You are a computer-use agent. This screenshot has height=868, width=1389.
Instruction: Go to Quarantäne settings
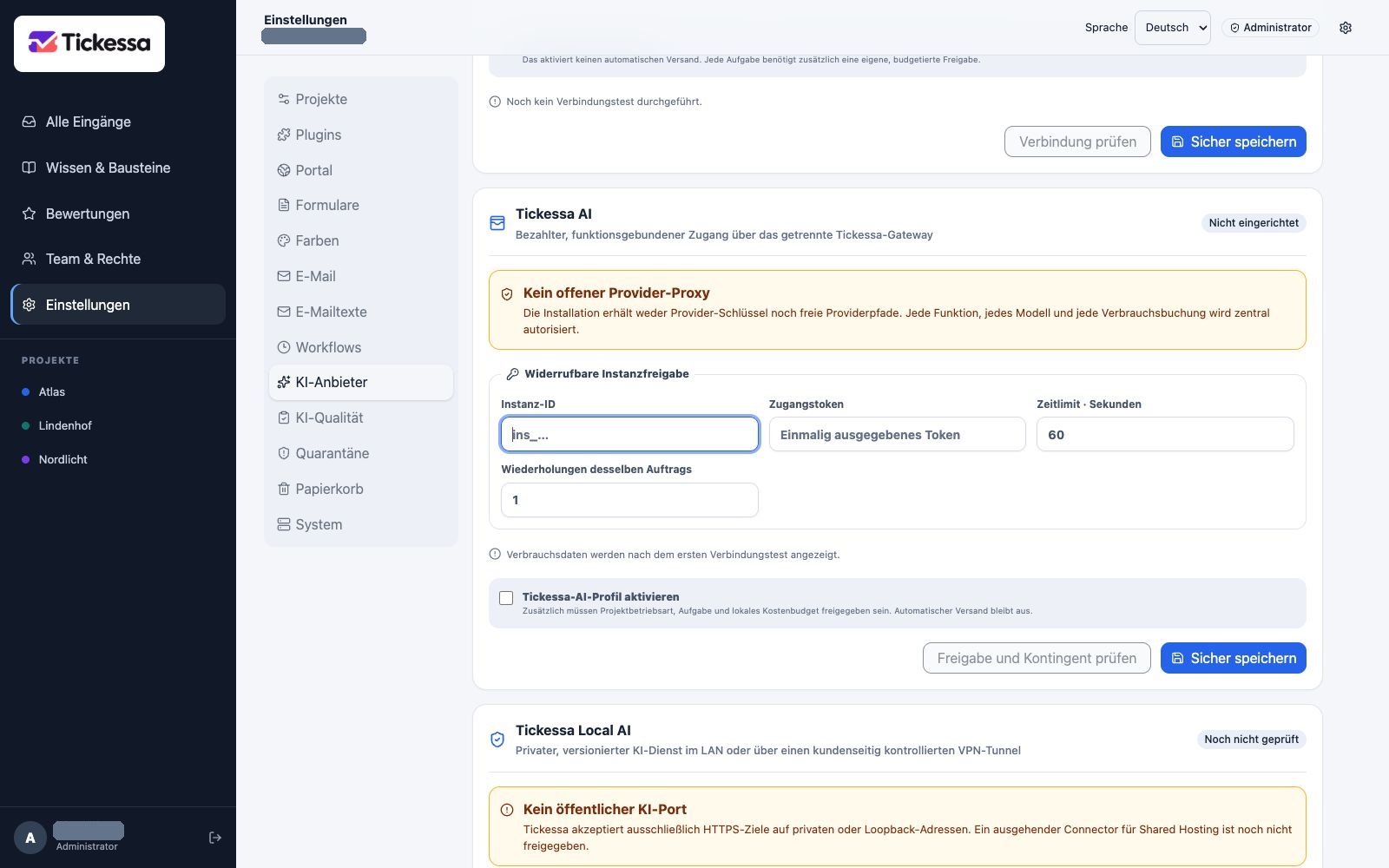point(361,453)
